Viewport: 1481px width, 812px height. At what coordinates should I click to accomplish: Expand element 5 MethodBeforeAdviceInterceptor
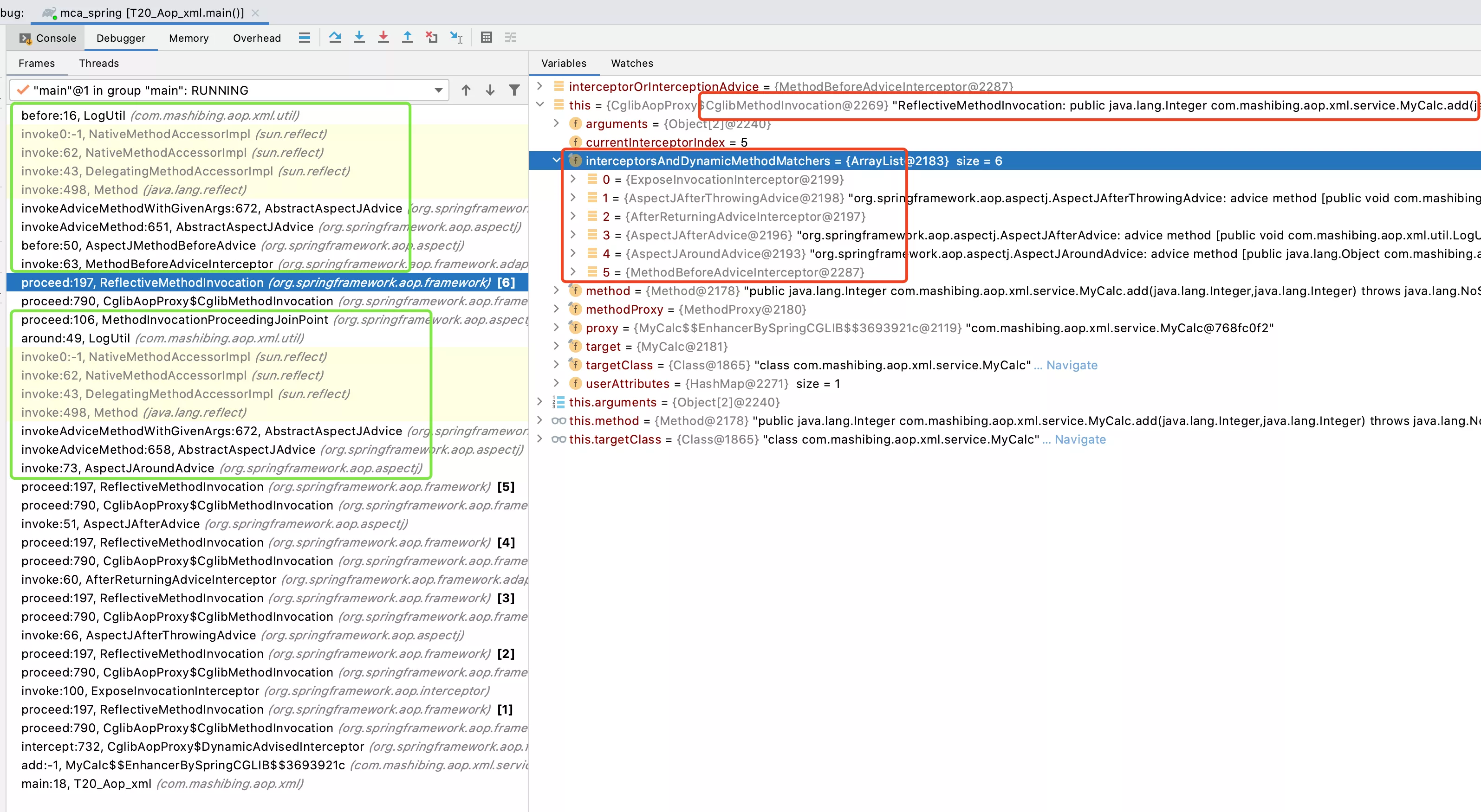coord(572,272)
